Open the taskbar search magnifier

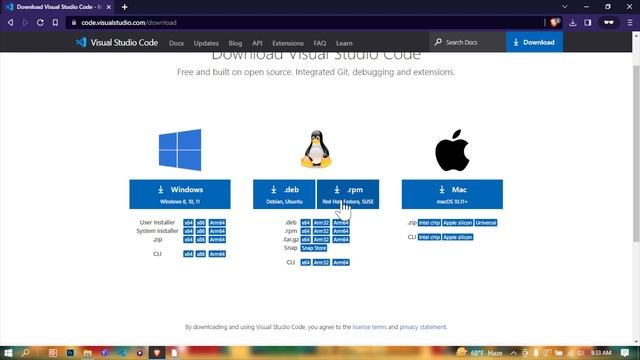tap(25, 353)
